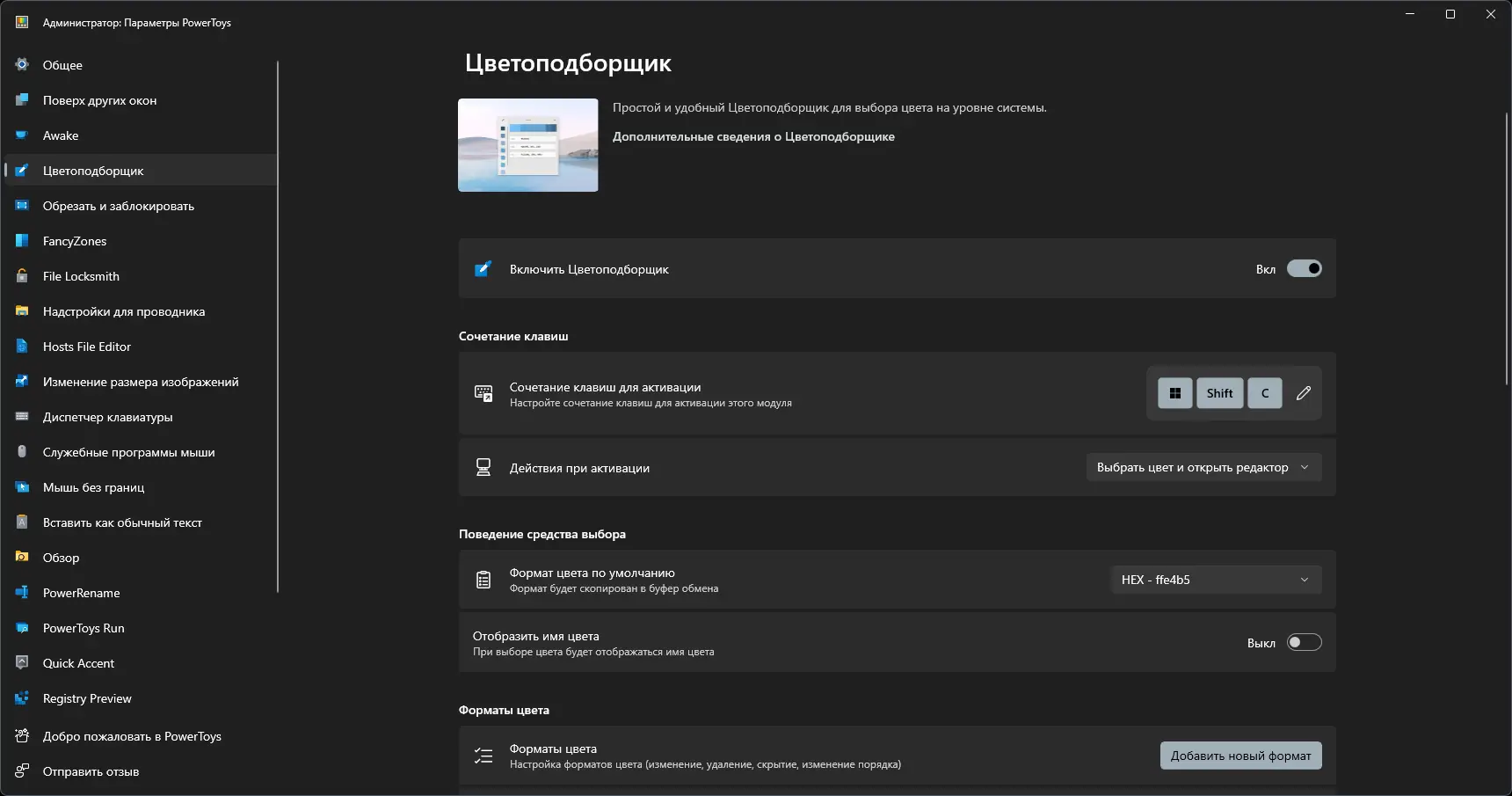
Task: Disable the Включить Цветоподборщик toggle
Action: tap(1304, 269)
